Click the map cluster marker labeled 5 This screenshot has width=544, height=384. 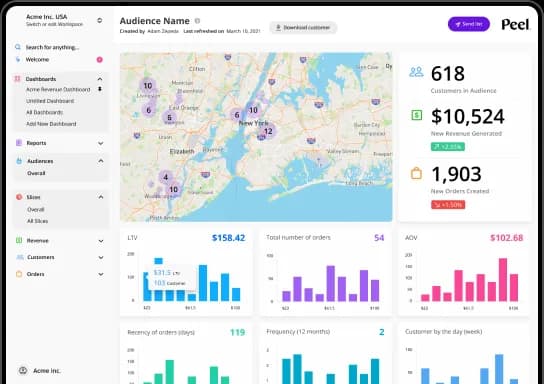[x=169, y=118]
